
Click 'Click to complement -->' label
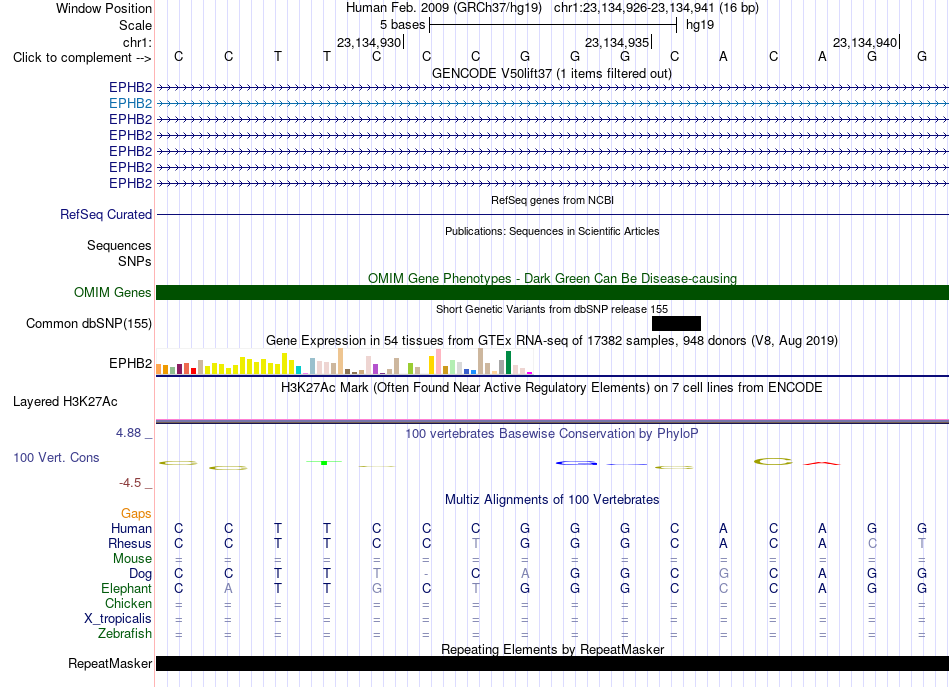coord(82,58)
